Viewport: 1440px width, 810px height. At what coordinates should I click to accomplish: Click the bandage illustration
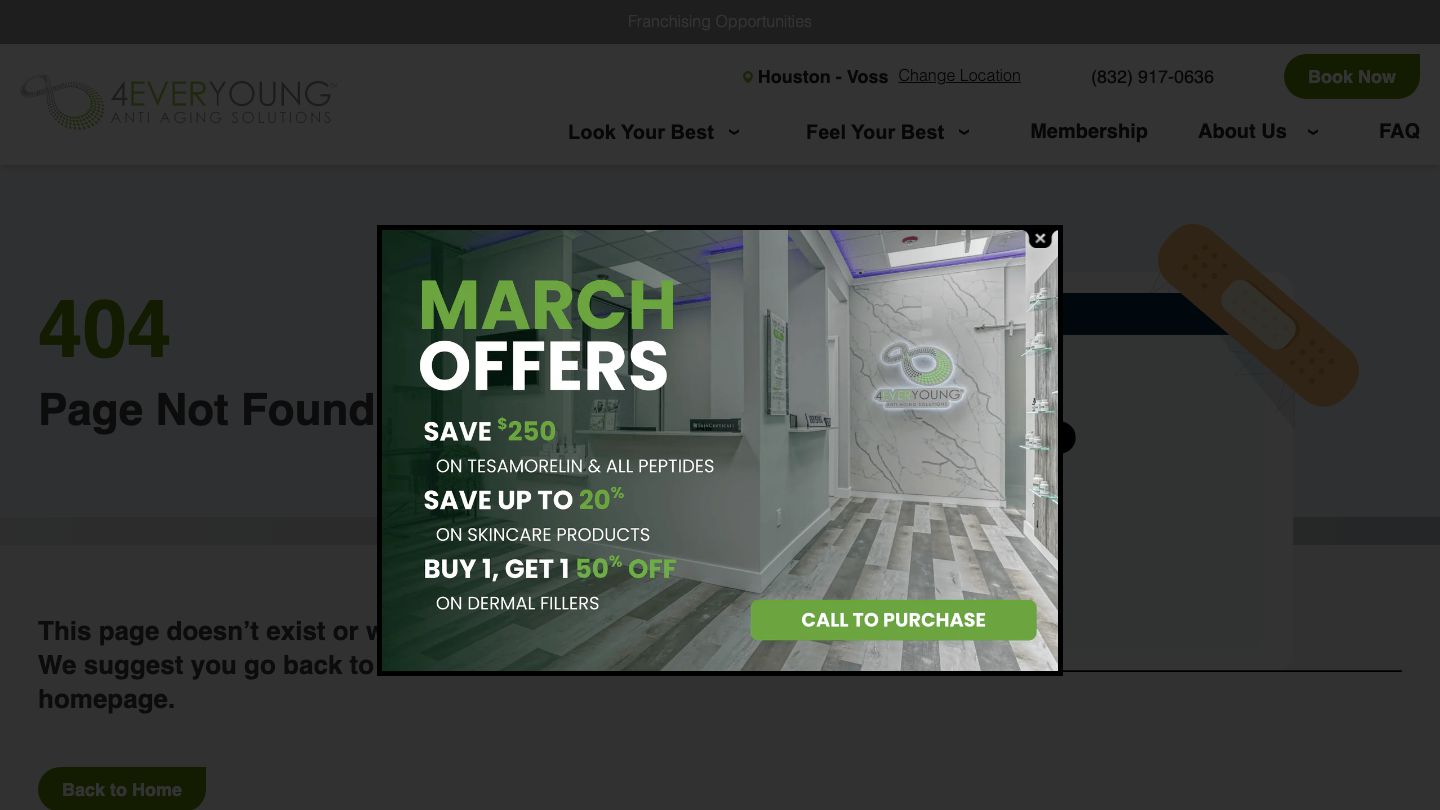click(x=1257, y=314)
